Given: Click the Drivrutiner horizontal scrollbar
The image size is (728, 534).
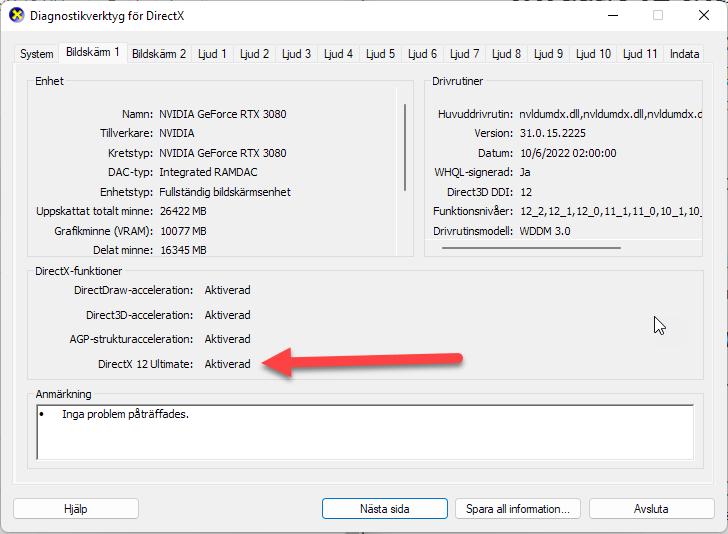Looking at the screenshot, I should pyautogui.click(x=530, y=247).
